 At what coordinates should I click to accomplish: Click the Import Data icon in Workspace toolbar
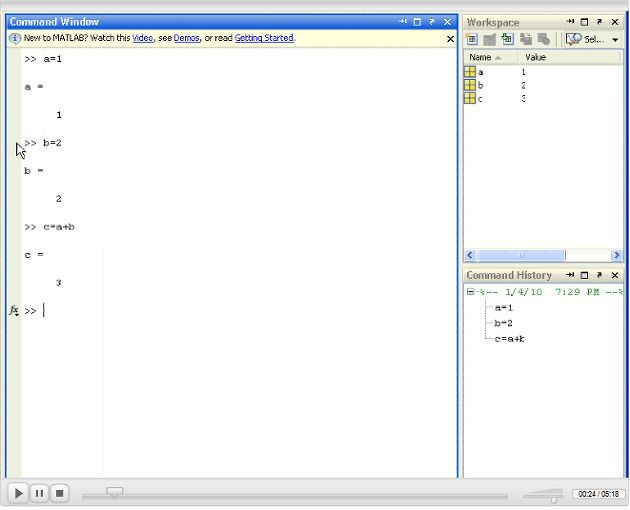[x=507, y=39]
